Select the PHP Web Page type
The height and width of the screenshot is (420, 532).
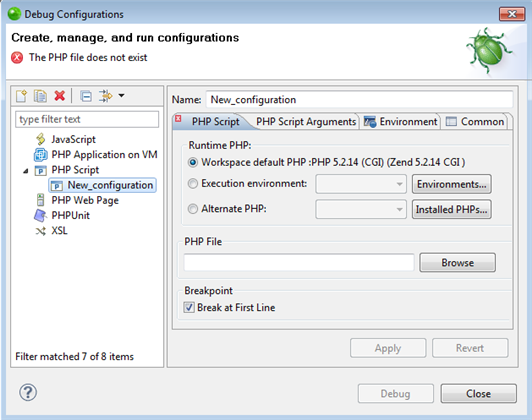[85, 200]
